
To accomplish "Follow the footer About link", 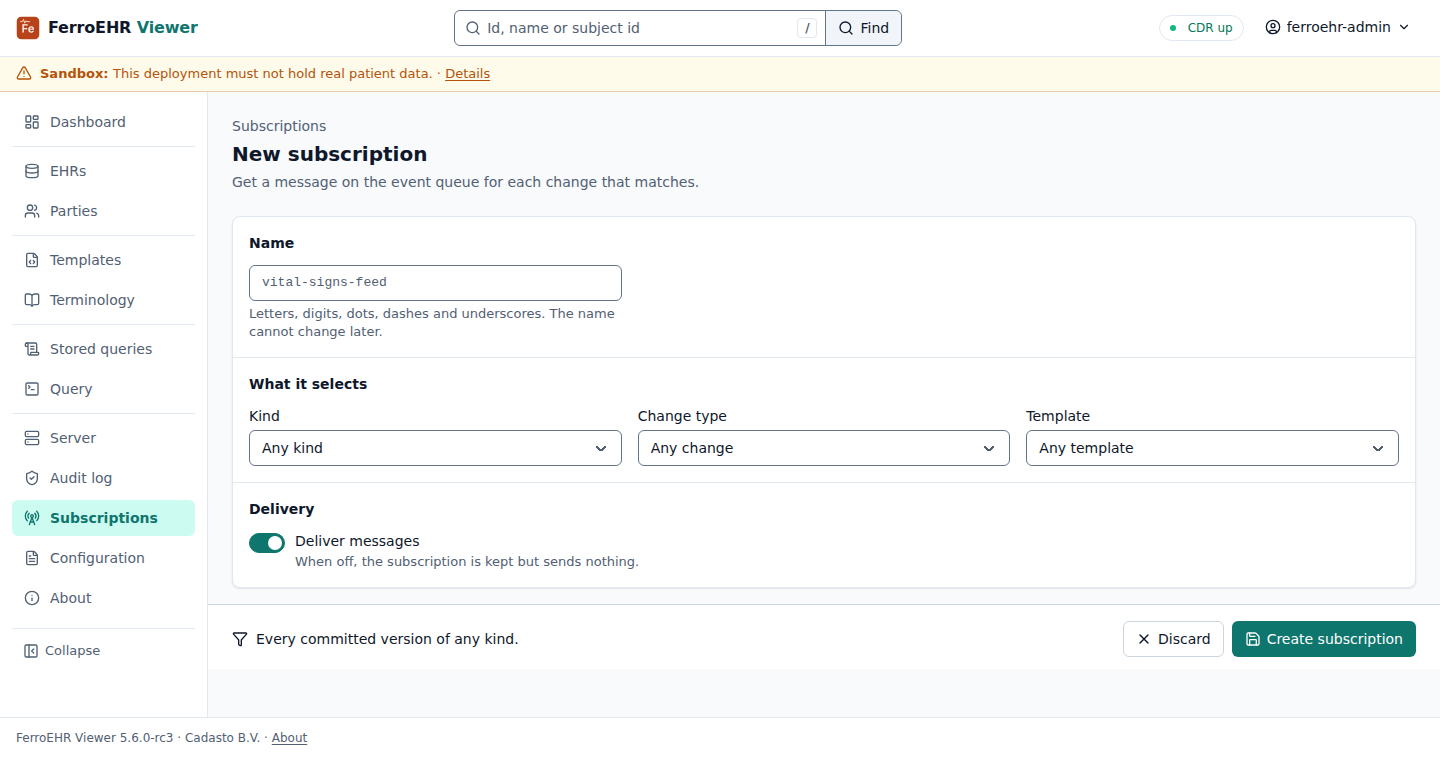I will click(x=289, y=738).
